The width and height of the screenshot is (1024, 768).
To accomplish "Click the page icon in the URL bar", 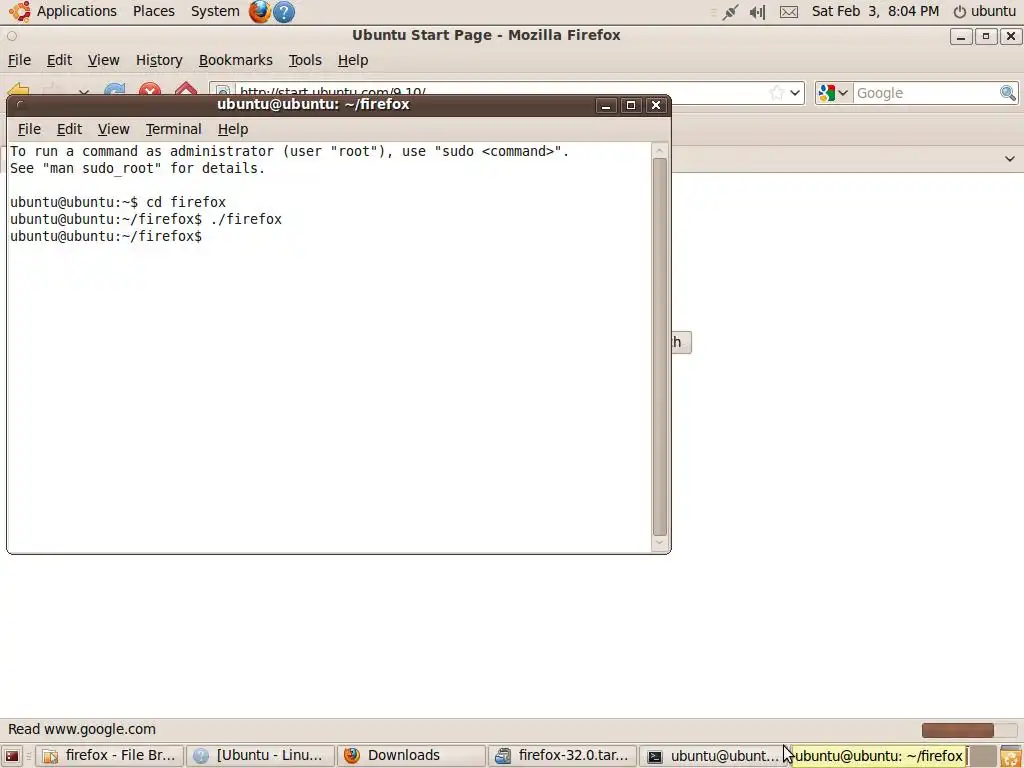I will [223, 91].
